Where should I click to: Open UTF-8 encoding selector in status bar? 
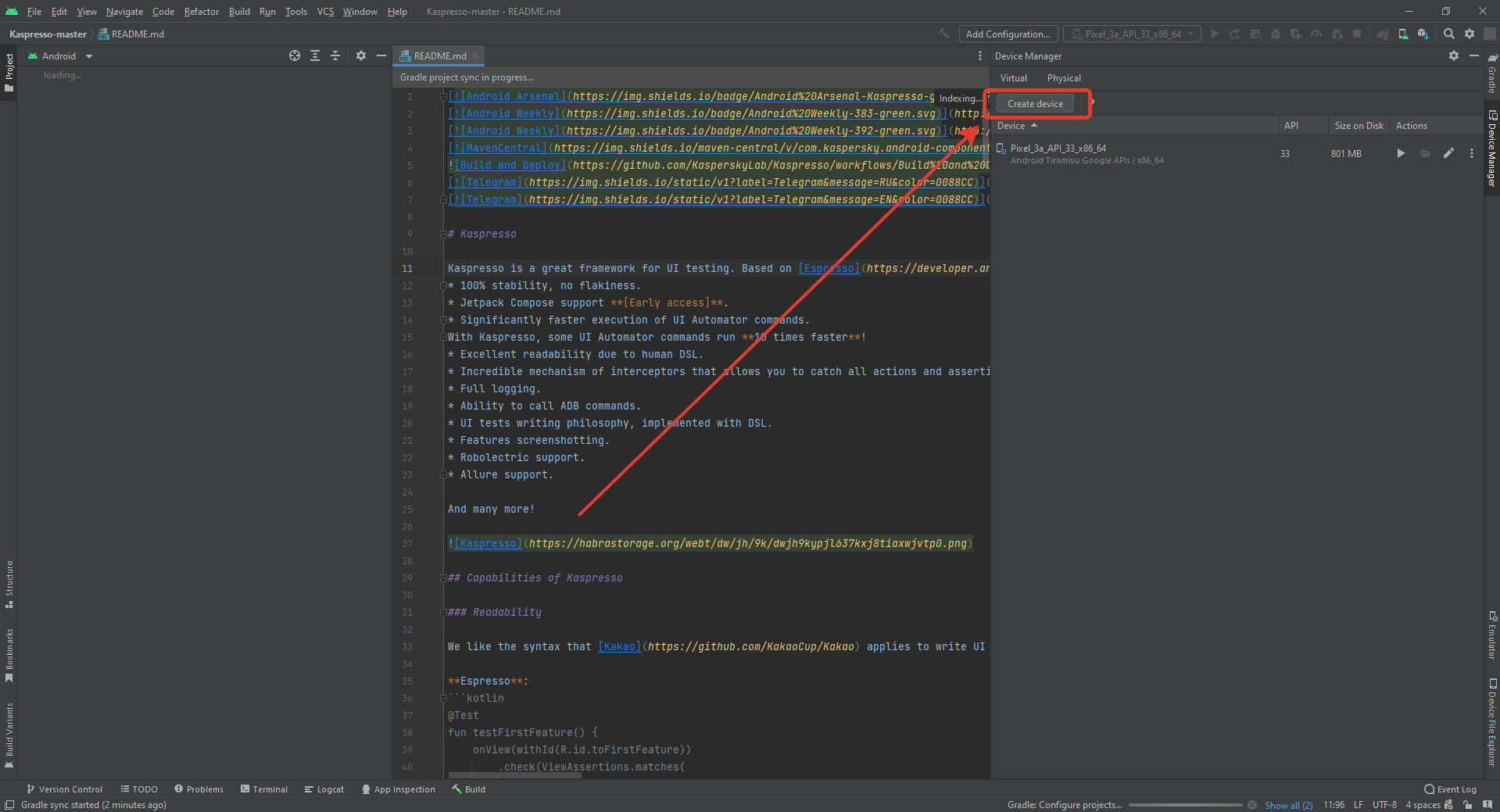coord(1384,805)
